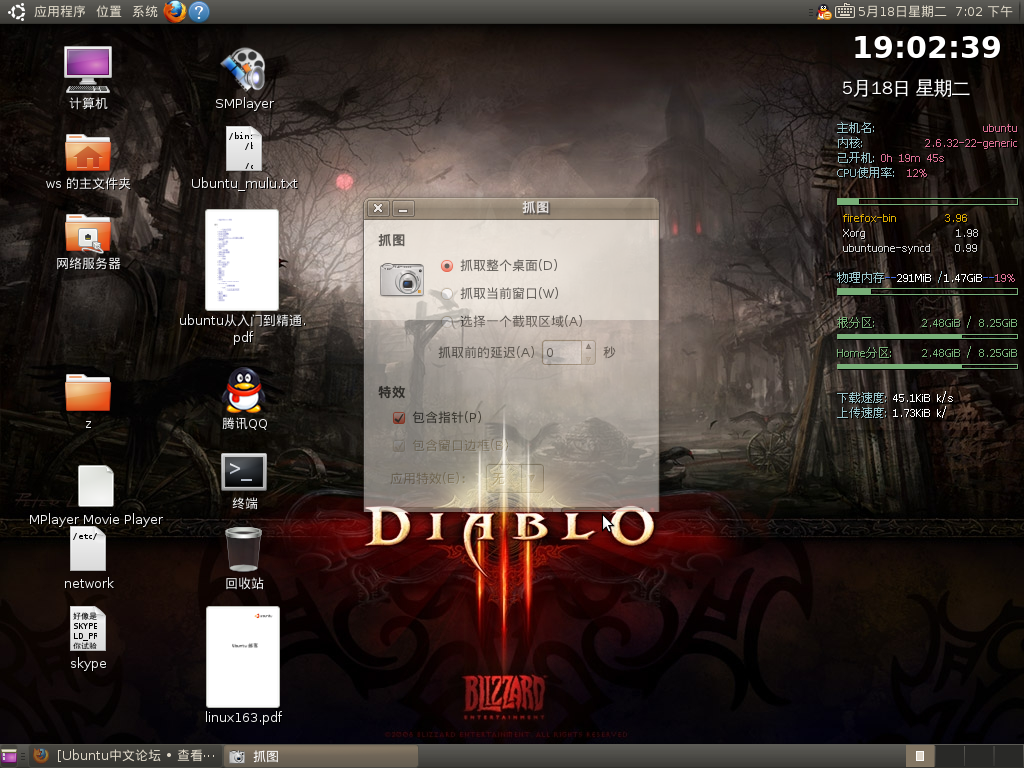Open 系统 system menu
Image resolution: width=1024 pixels, height=768 pixels.
[x=145, y=12]
